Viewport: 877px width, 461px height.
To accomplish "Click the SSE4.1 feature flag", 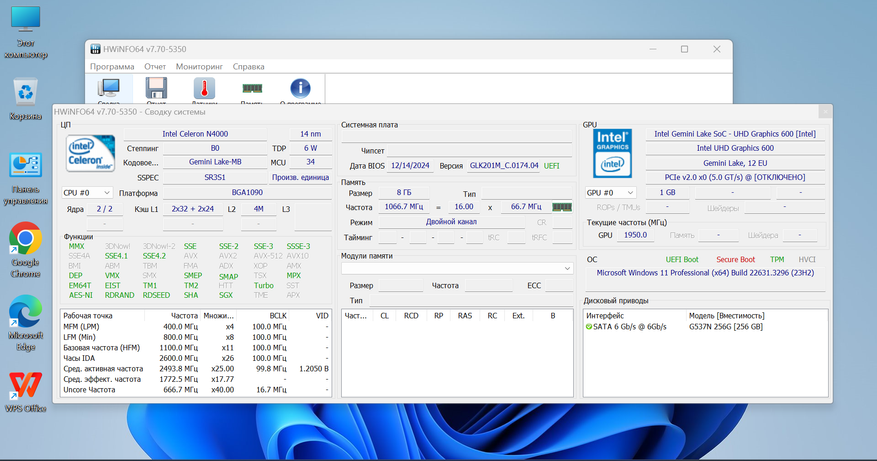I will [116, 256].
